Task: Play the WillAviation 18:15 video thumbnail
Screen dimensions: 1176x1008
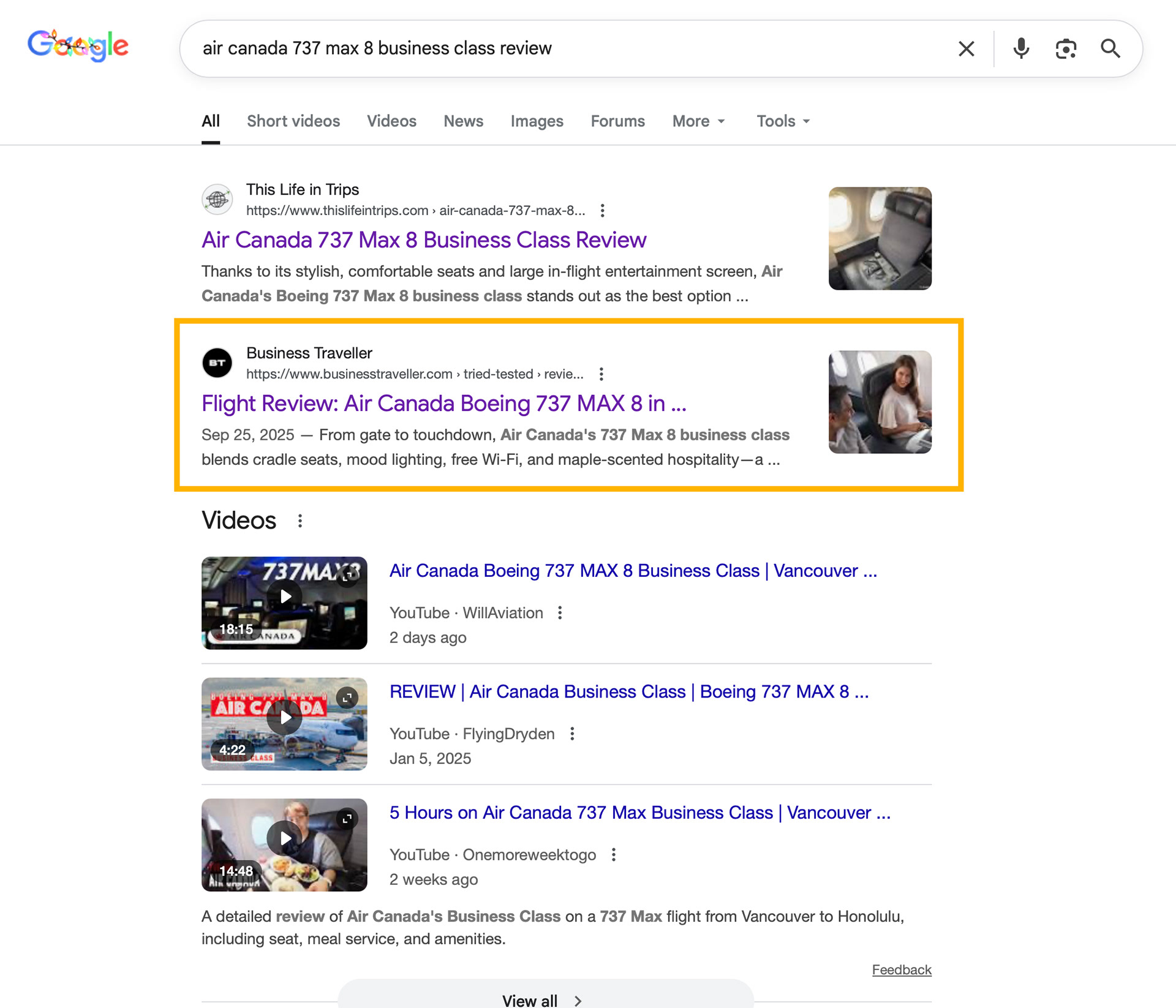Action: [x=284, y=596]
